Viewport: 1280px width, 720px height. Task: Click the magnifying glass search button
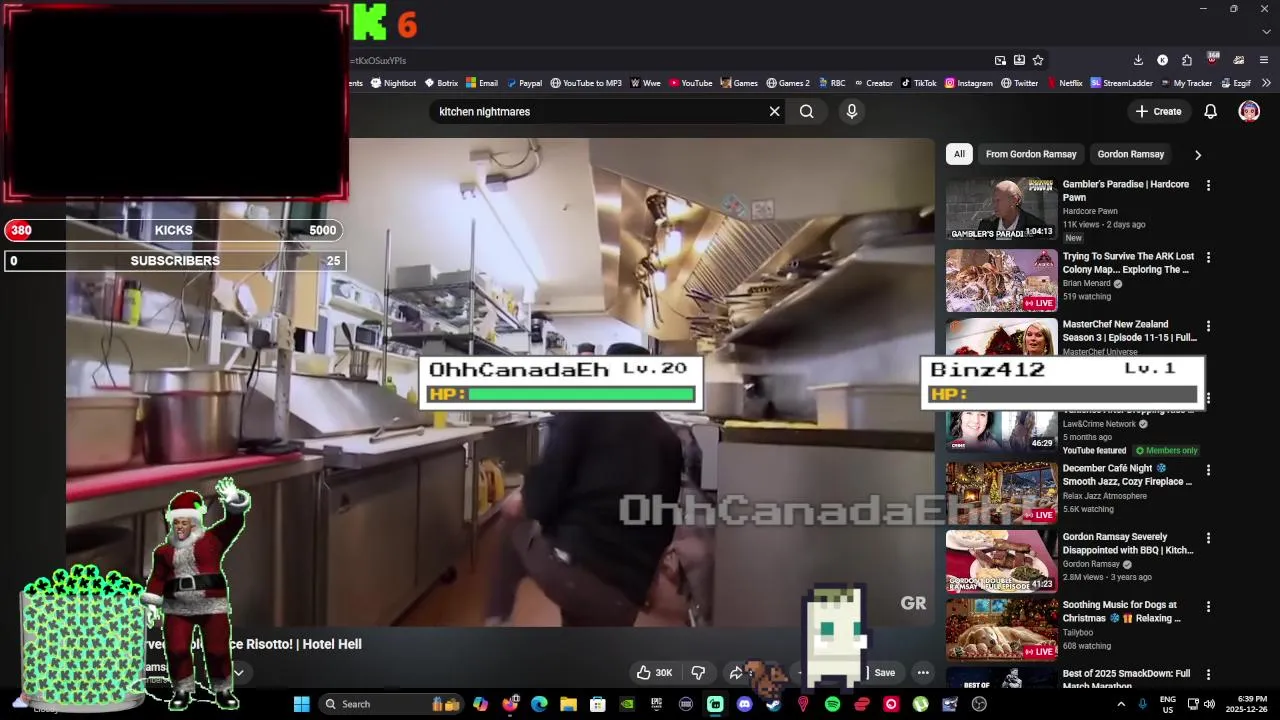[806, 111]
